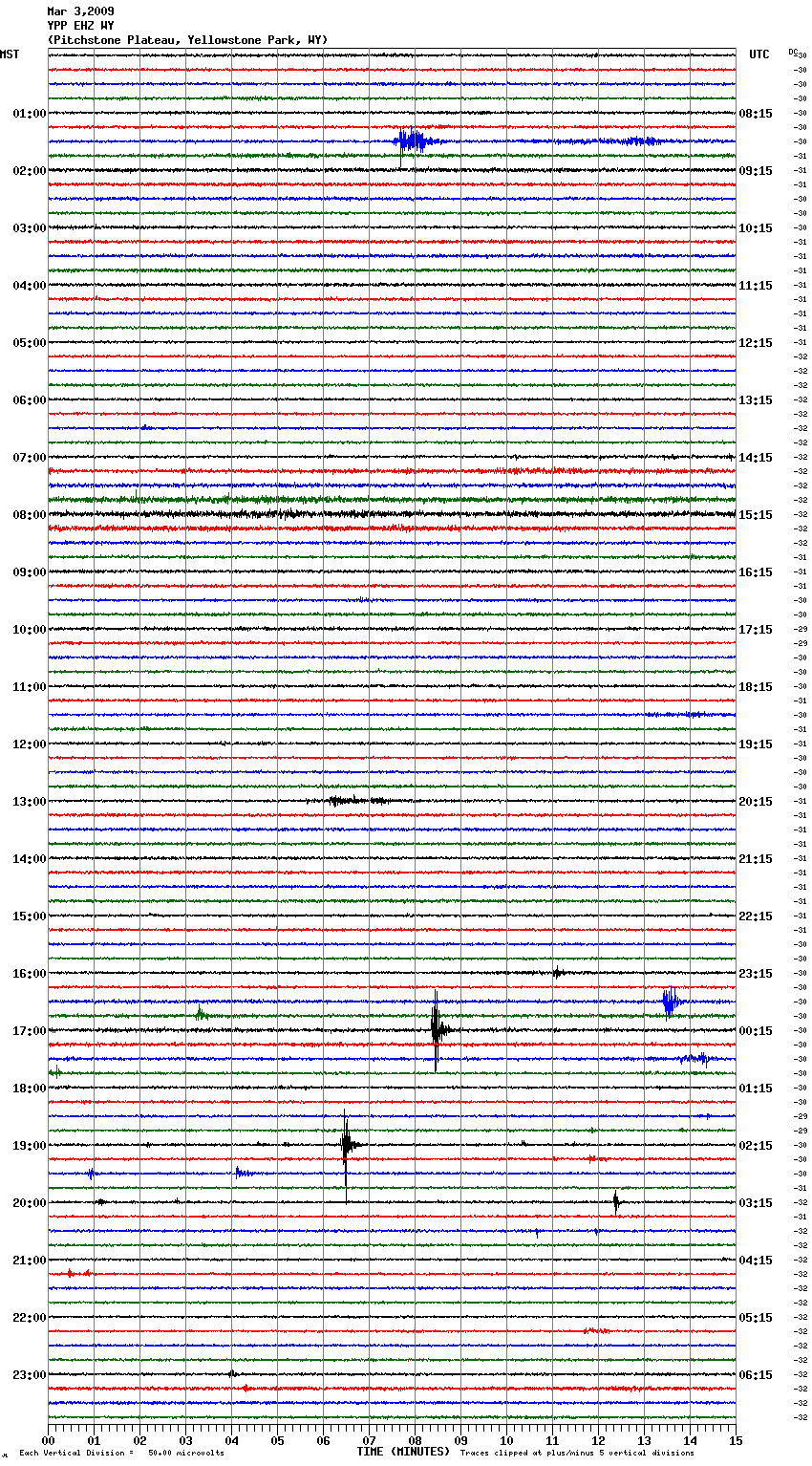Click the 22:15 UTC time label
The height and width of the screenshot is (1466, 812).
[756, 916]
